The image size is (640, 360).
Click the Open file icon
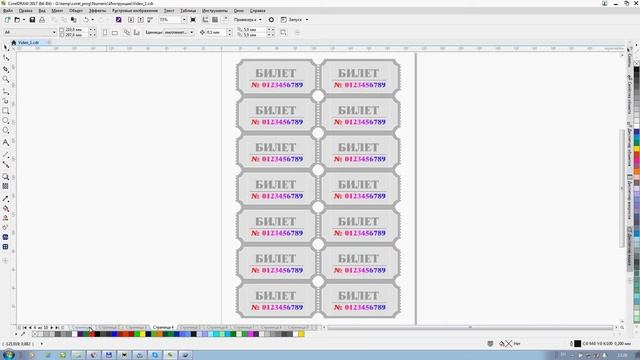[x=17, y=20]
